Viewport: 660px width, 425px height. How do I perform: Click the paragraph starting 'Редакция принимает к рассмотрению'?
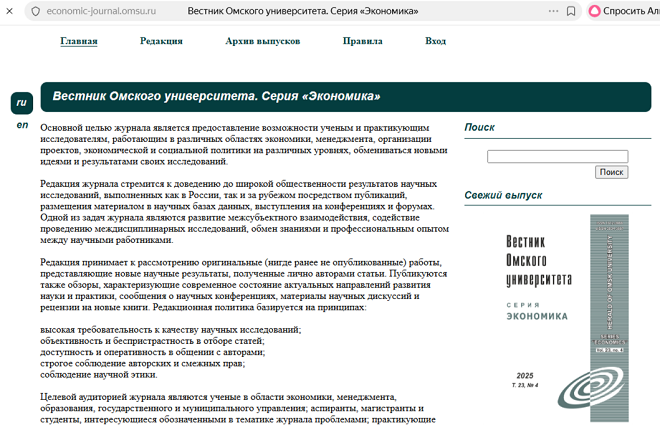[244, 285]
